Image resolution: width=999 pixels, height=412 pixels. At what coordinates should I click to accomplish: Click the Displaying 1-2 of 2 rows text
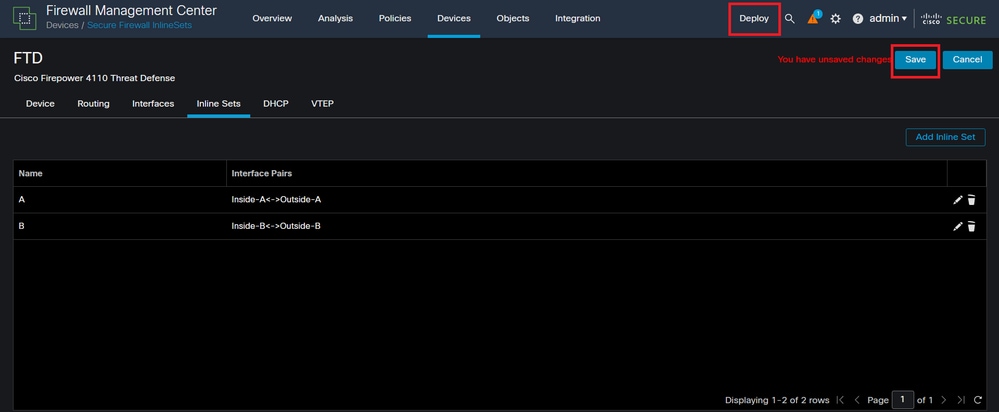777,401
